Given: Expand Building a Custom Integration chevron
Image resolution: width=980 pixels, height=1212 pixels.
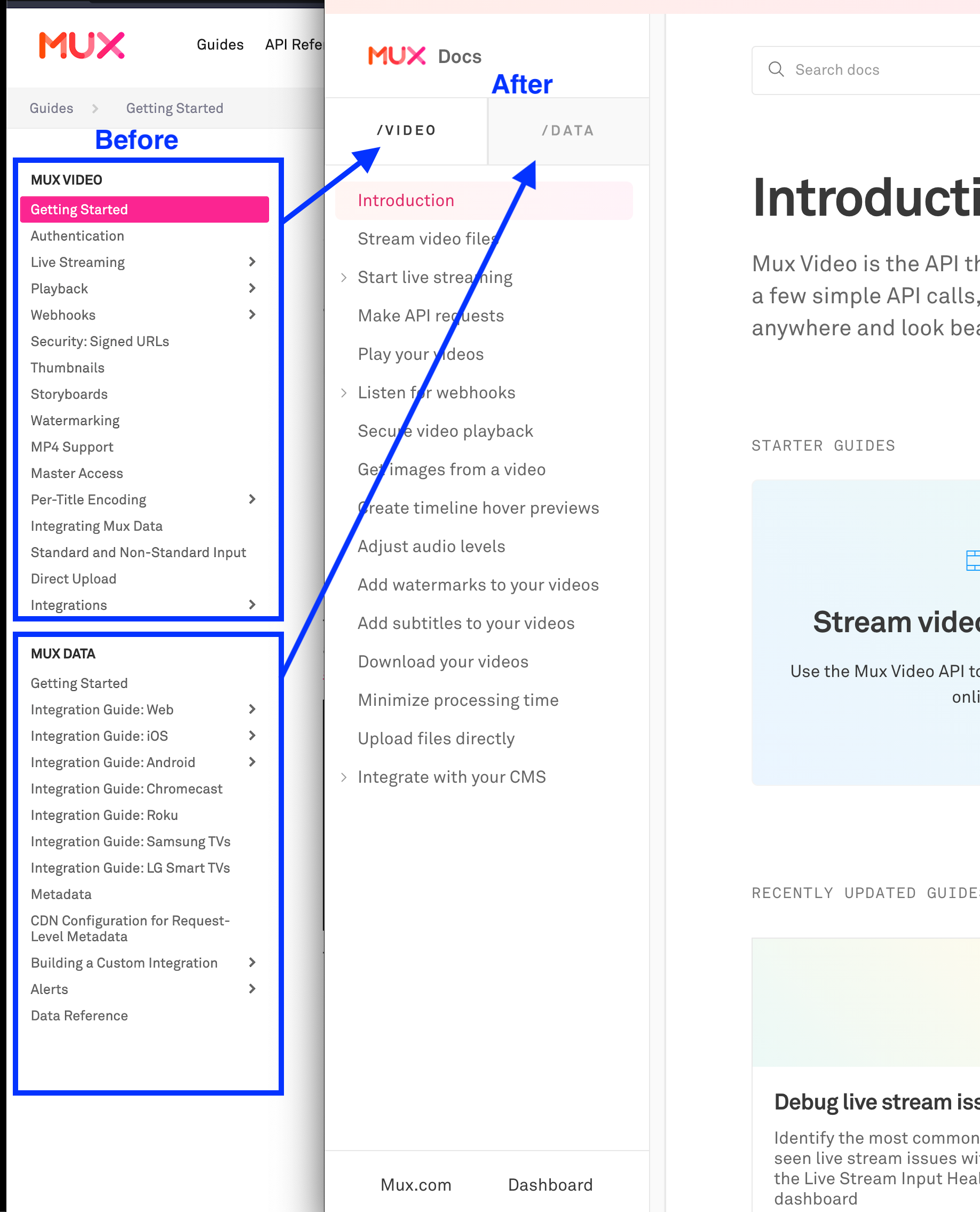Looking at the screenshot, I should pos(252,962).
